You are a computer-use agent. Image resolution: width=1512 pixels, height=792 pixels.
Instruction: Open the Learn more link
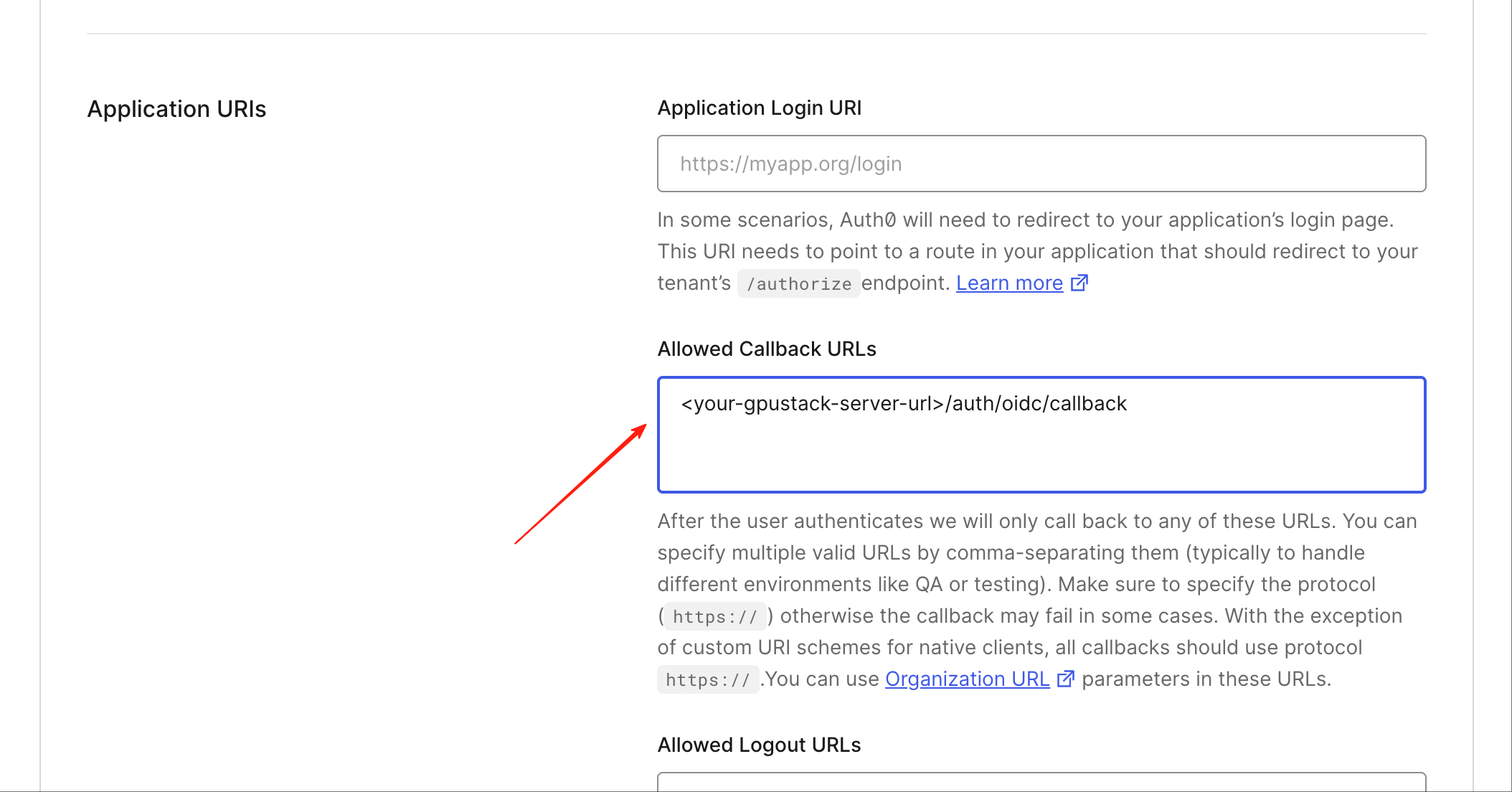(1009, 283)
